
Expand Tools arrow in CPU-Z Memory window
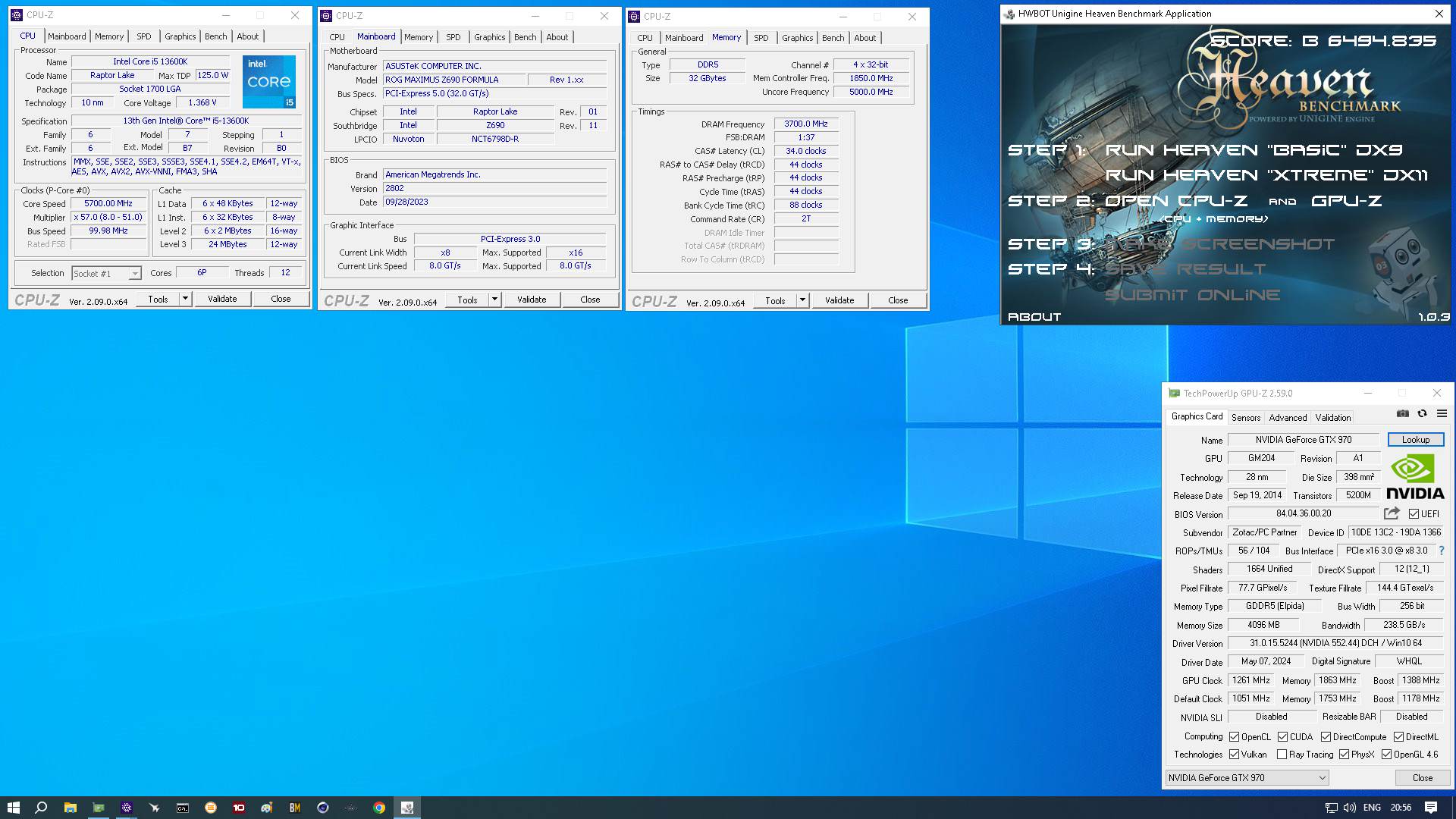pyautogui.click(x=802, y=300)
